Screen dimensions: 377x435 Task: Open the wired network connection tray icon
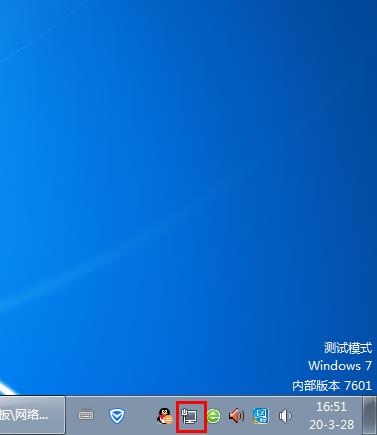click(x=190, y=416)
